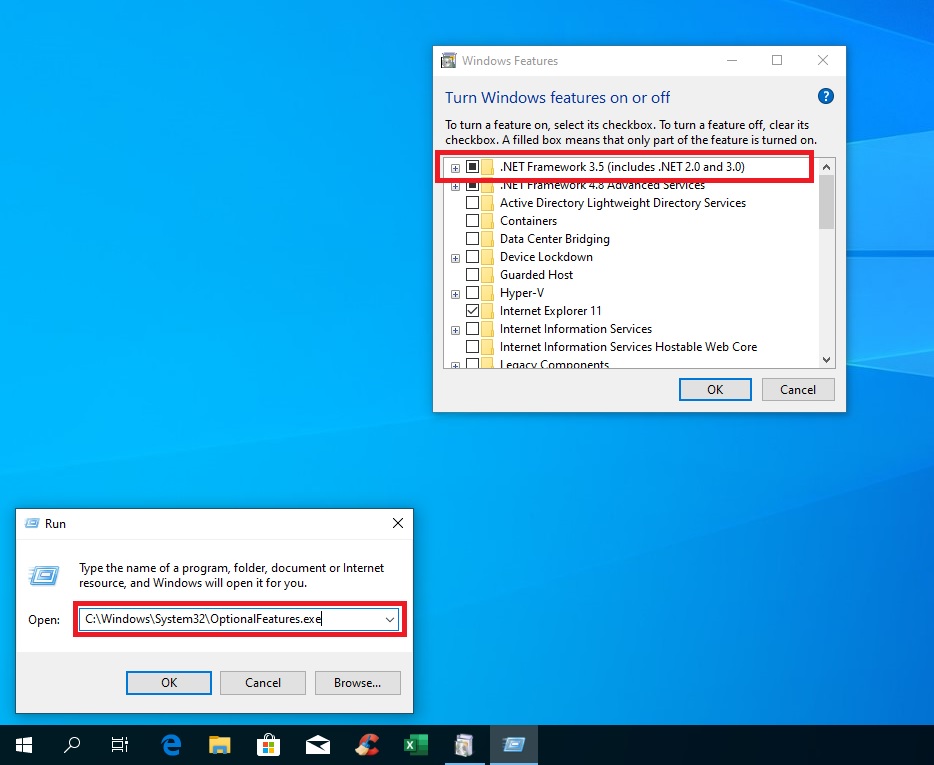Viewport: 934px width, 765px height.
Task: Click OK in Windows Features dialog
Action: (x=715, y=390)
